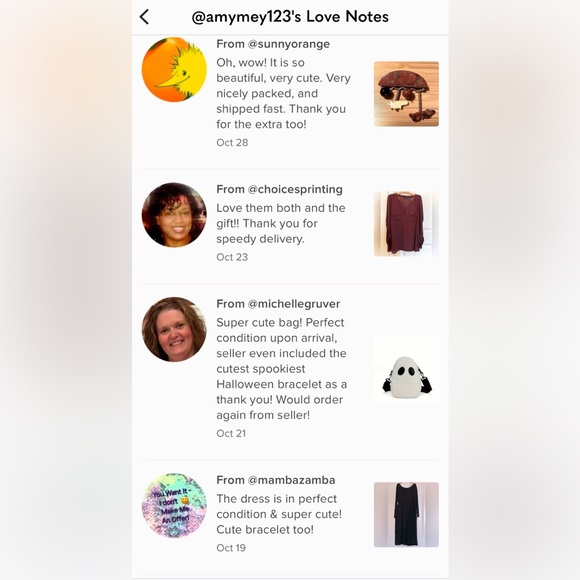
Task: Select the "dress is in perfect condition" note
Action: (x=279, y=514)
